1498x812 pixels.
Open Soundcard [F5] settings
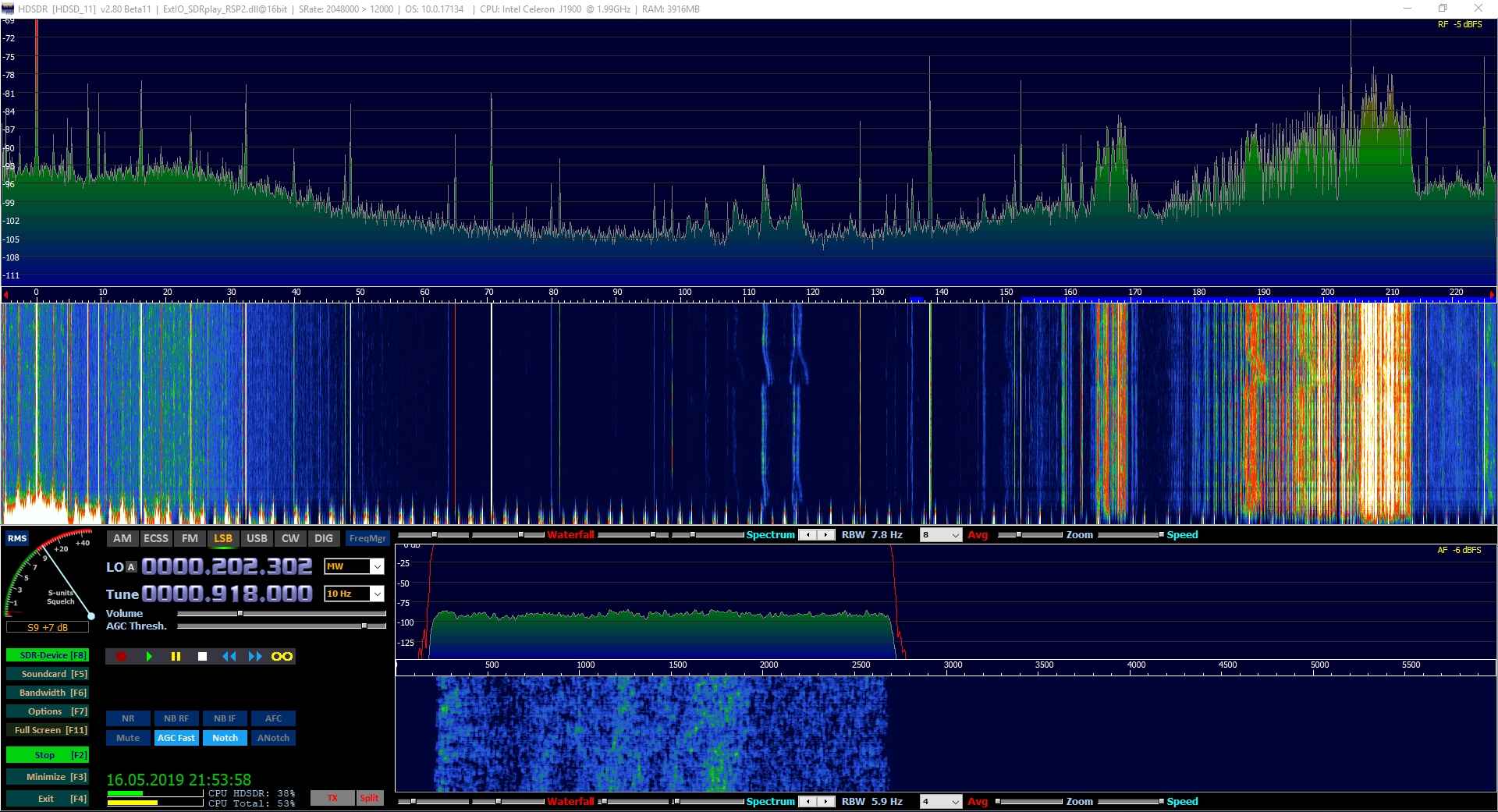tap(47, 674)
